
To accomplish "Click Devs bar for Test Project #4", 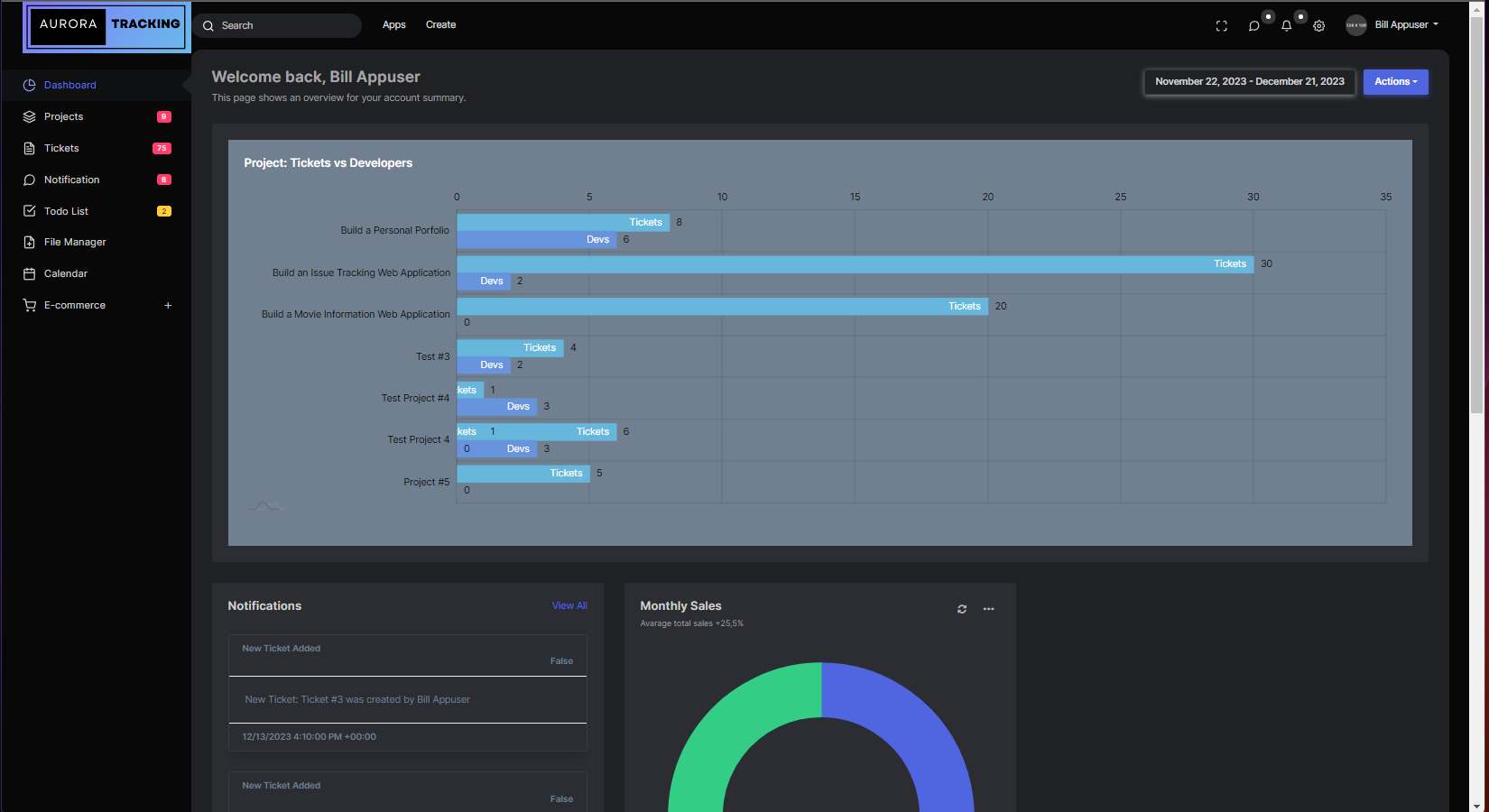I will pyautogui.click(x=497, y=407).
